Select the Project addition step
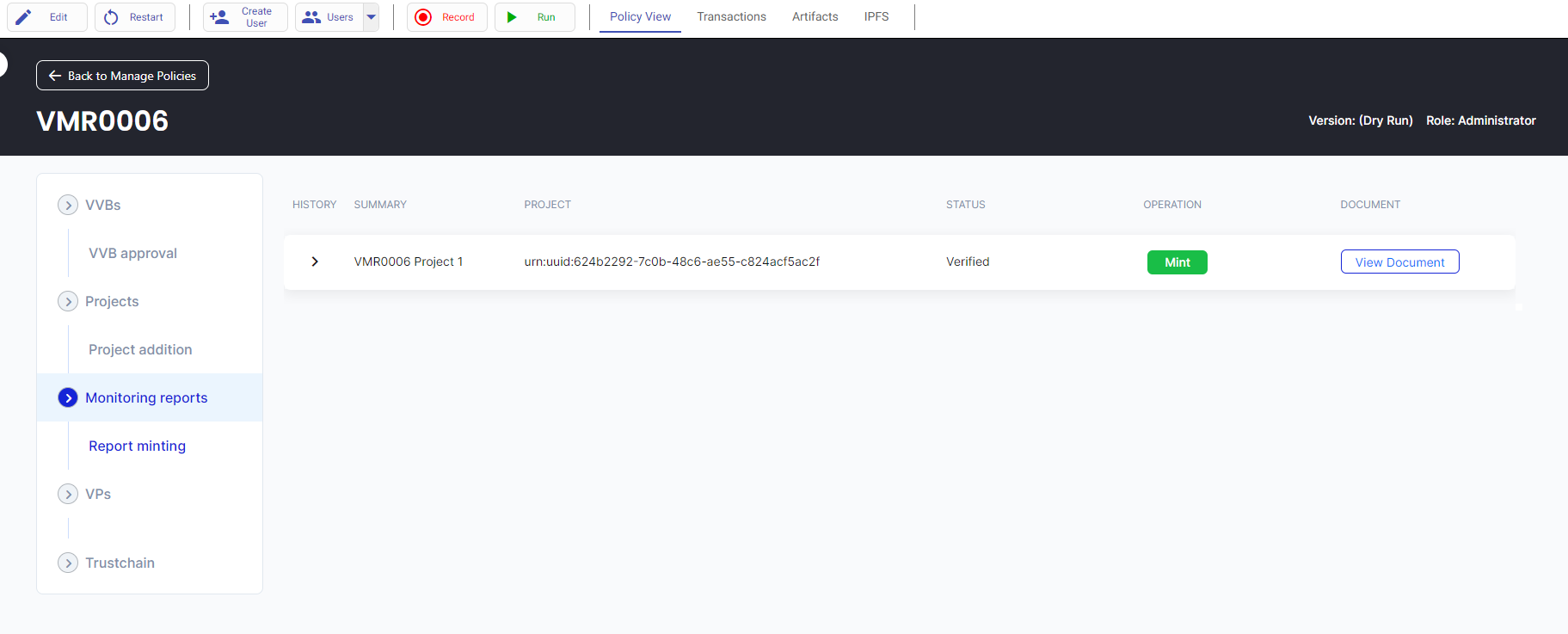The width and height of the screenshot is (1568, 634). pos(140,349)
